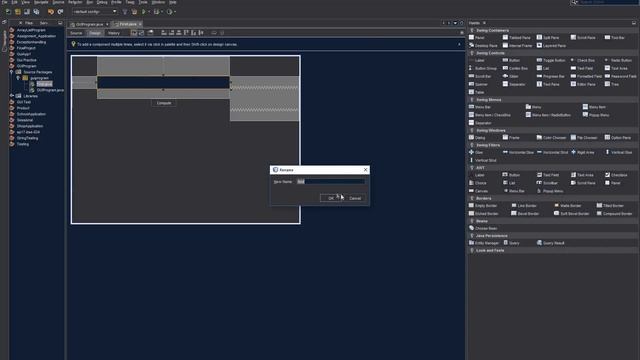Select the ShopApplication project

[29, 126]
